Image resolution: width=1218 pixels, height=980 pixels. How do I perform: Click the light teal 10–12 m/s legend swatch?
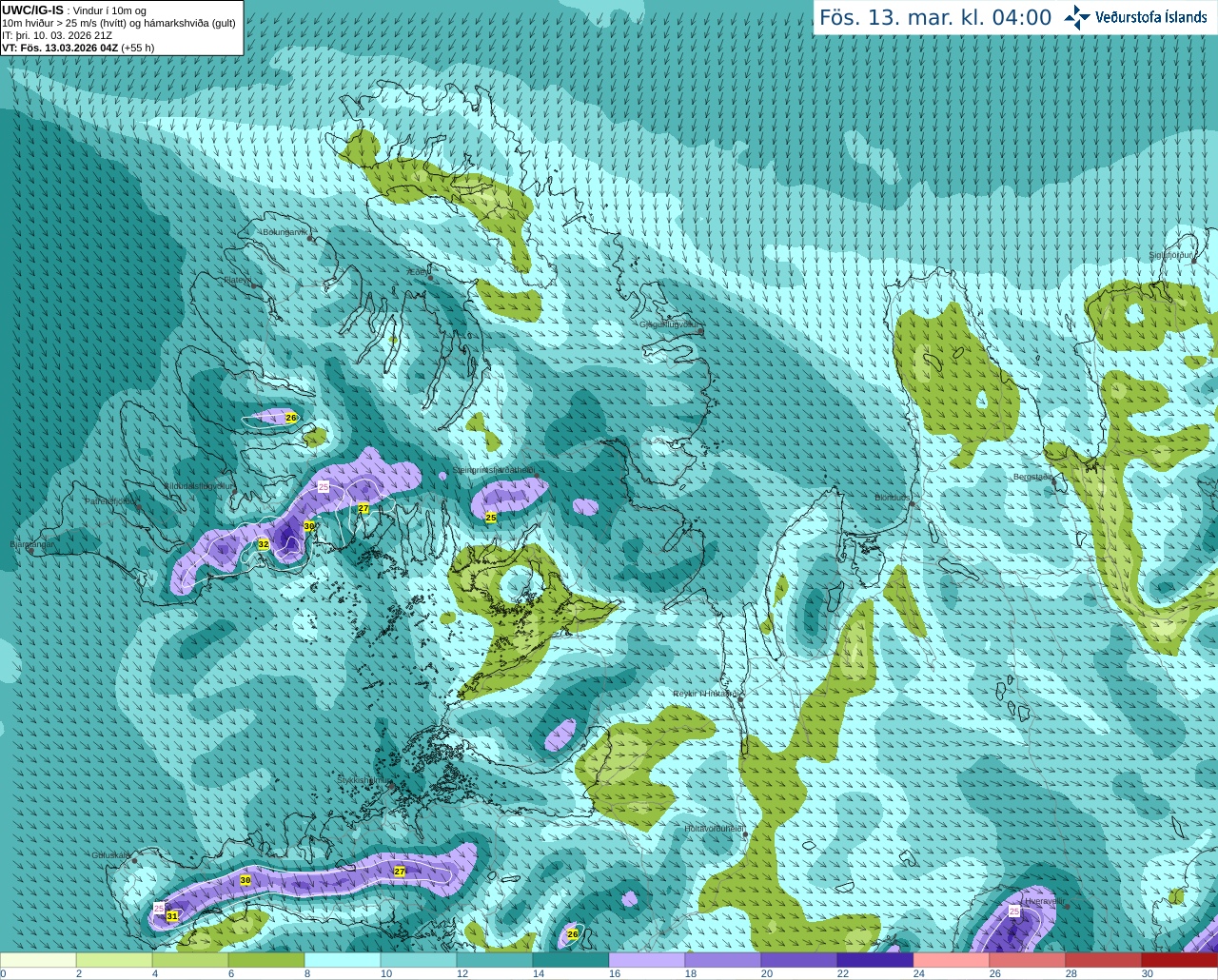419,960
